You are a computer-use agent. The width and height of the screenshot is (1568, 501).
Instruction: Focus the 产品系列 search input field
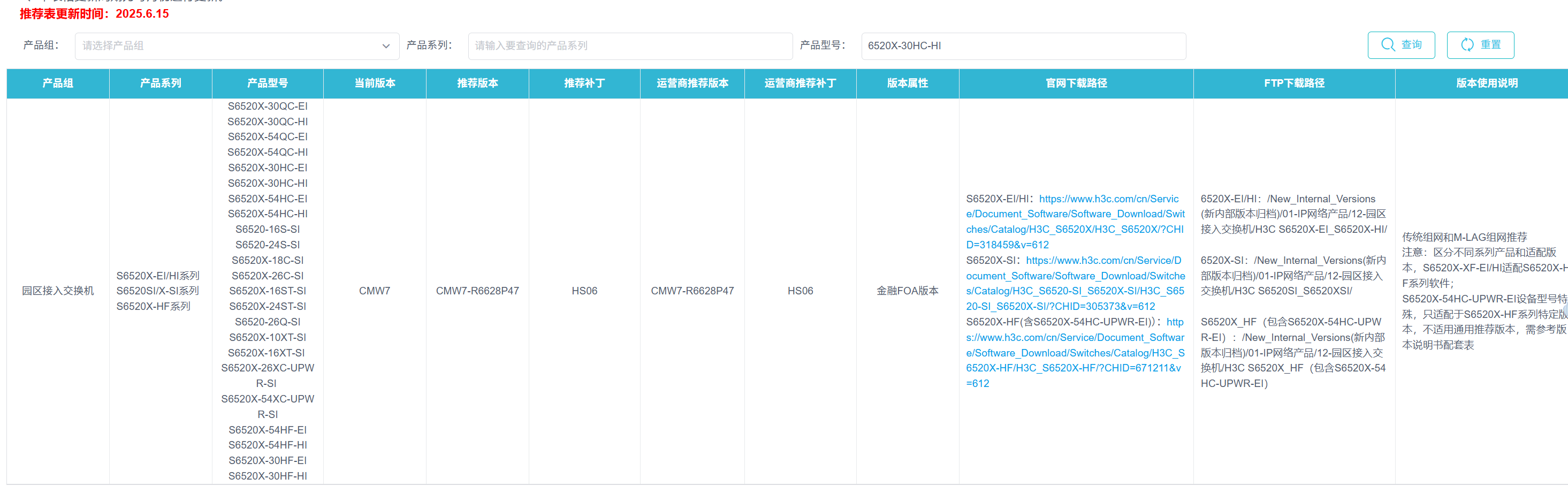click(630, 45)
